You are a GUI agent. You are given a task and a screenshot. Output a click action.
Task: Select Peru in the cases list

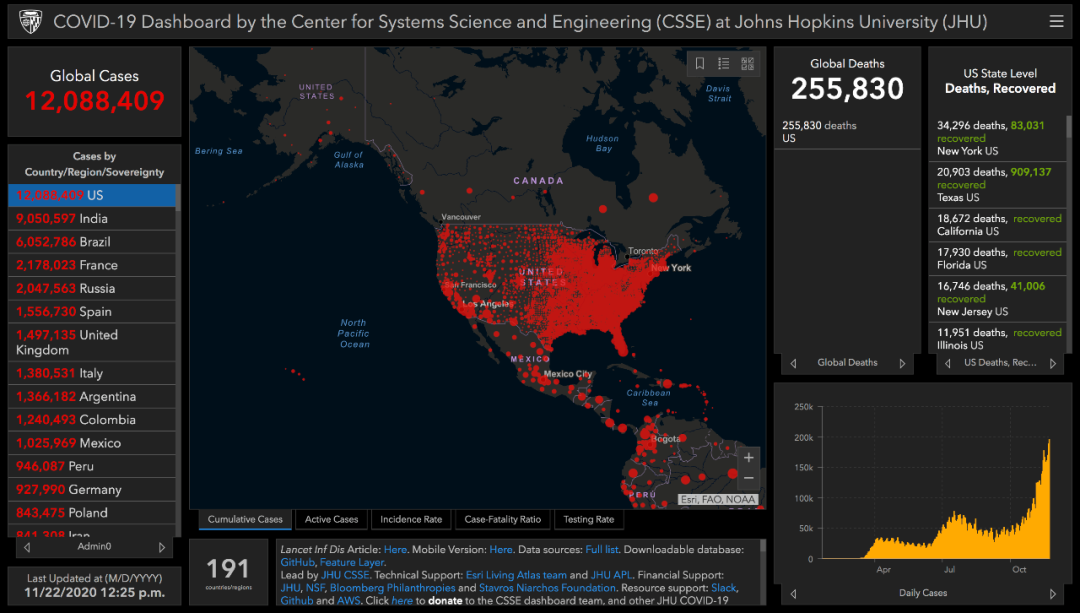point(92,466)
